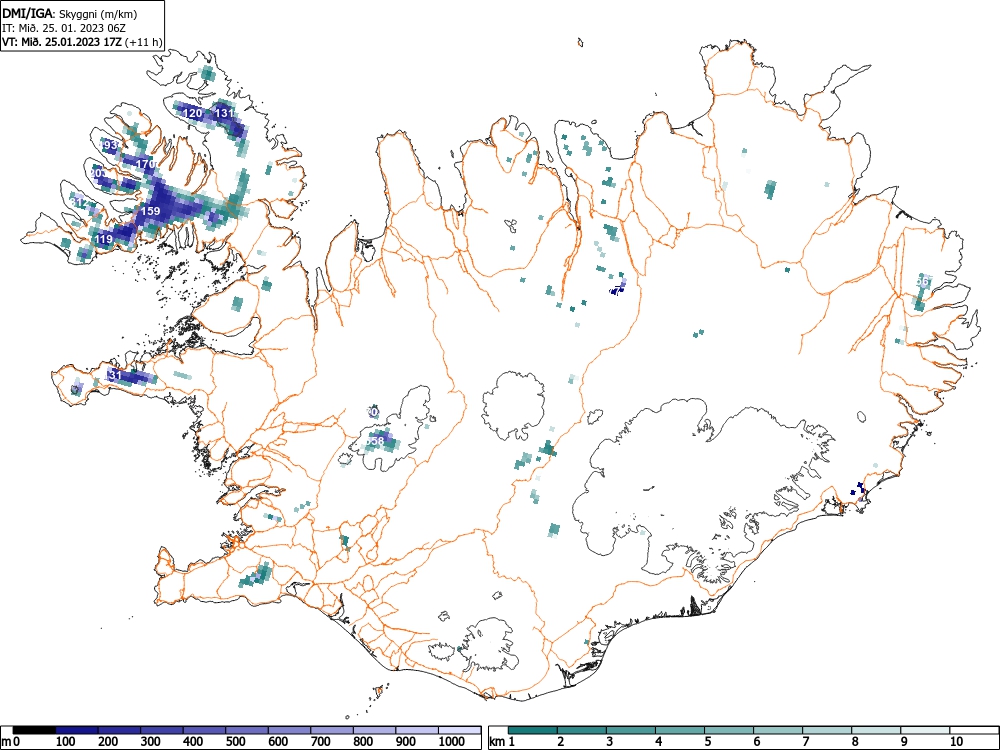
Task: Click the 'km' unit label of right legend
Action: coord(497,742)
